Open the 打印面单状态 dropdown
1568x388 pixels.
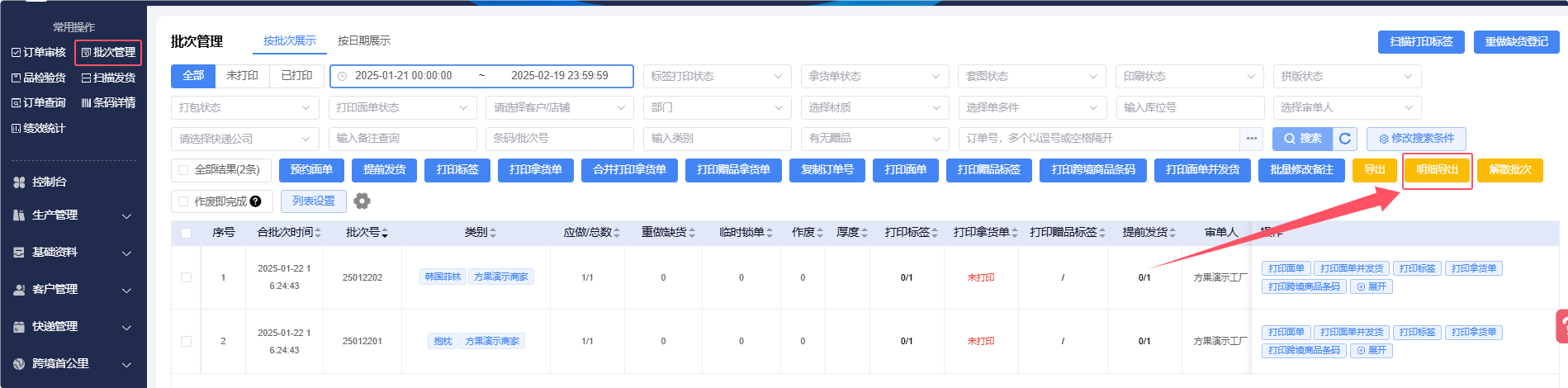(x=402, y=107)
